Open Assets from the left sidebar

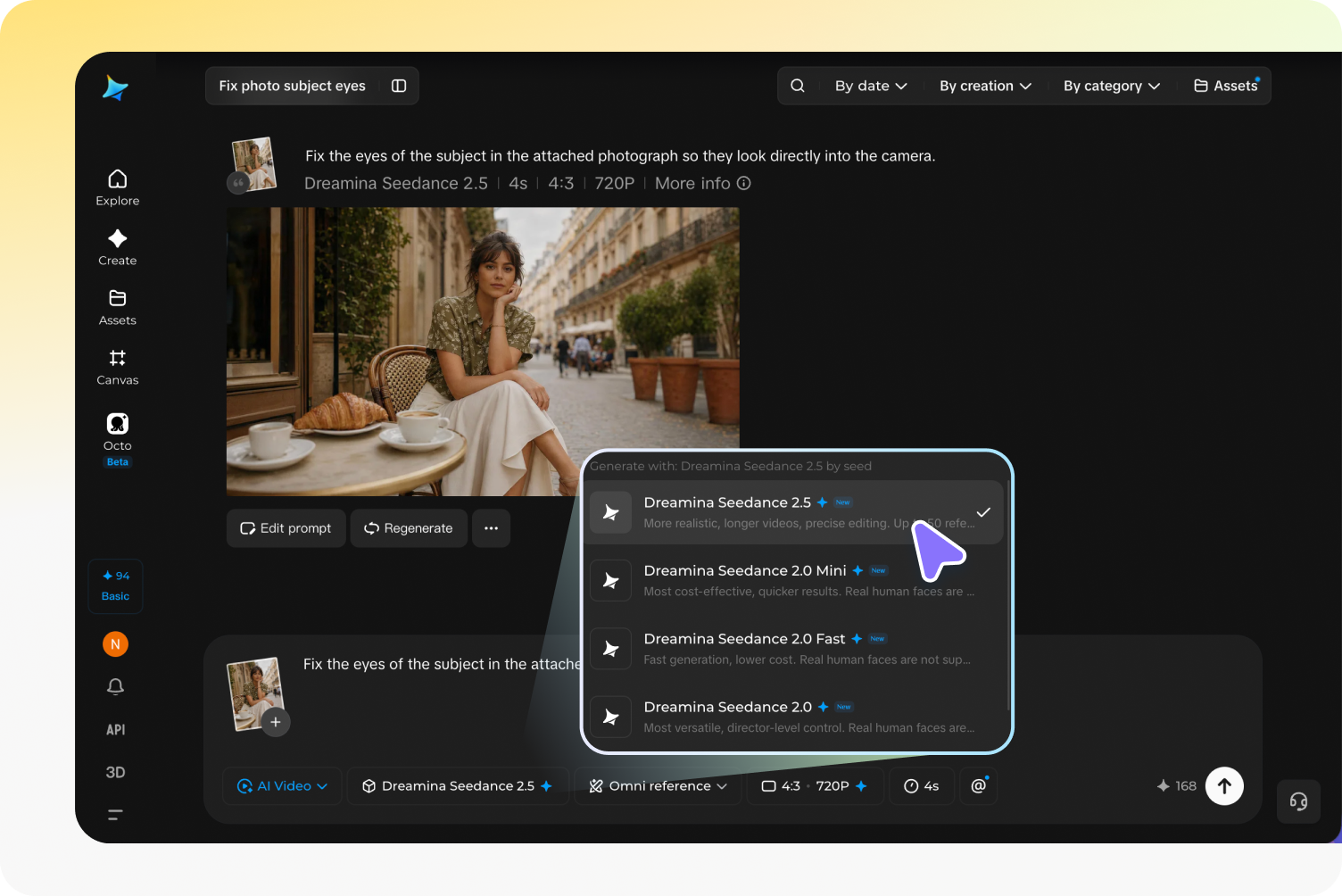coord(117,307)
